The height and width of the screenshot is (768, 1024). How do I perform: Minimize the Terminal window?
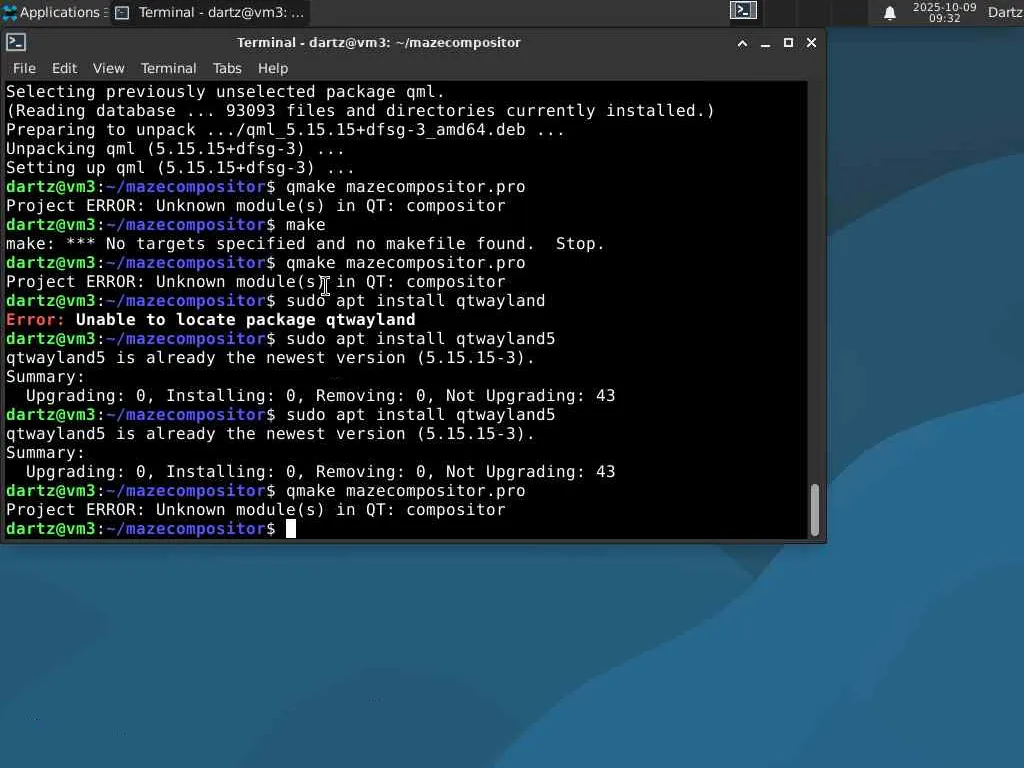(765, 43)
